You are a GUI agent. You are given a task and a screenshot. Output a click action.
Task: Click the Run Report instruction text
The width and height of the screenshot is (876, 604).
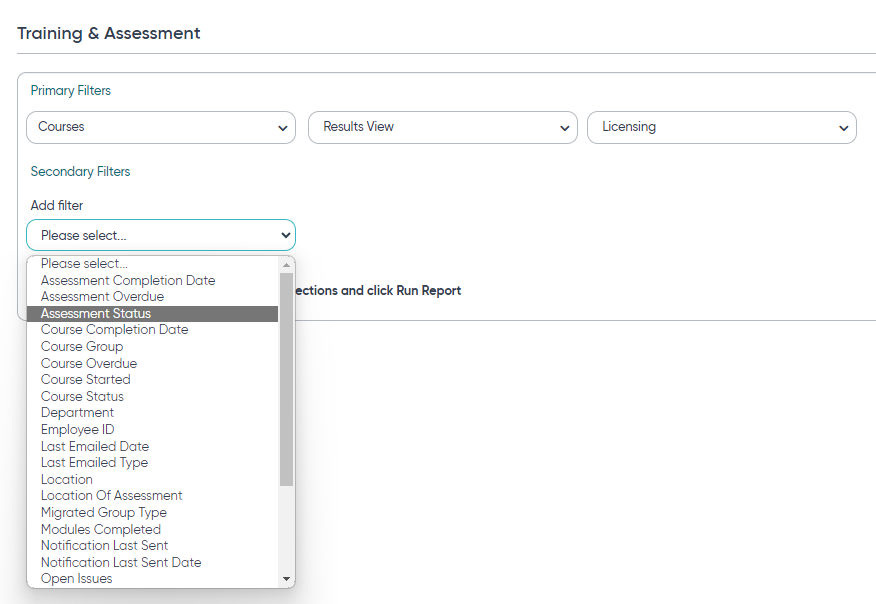coord(378,291)
